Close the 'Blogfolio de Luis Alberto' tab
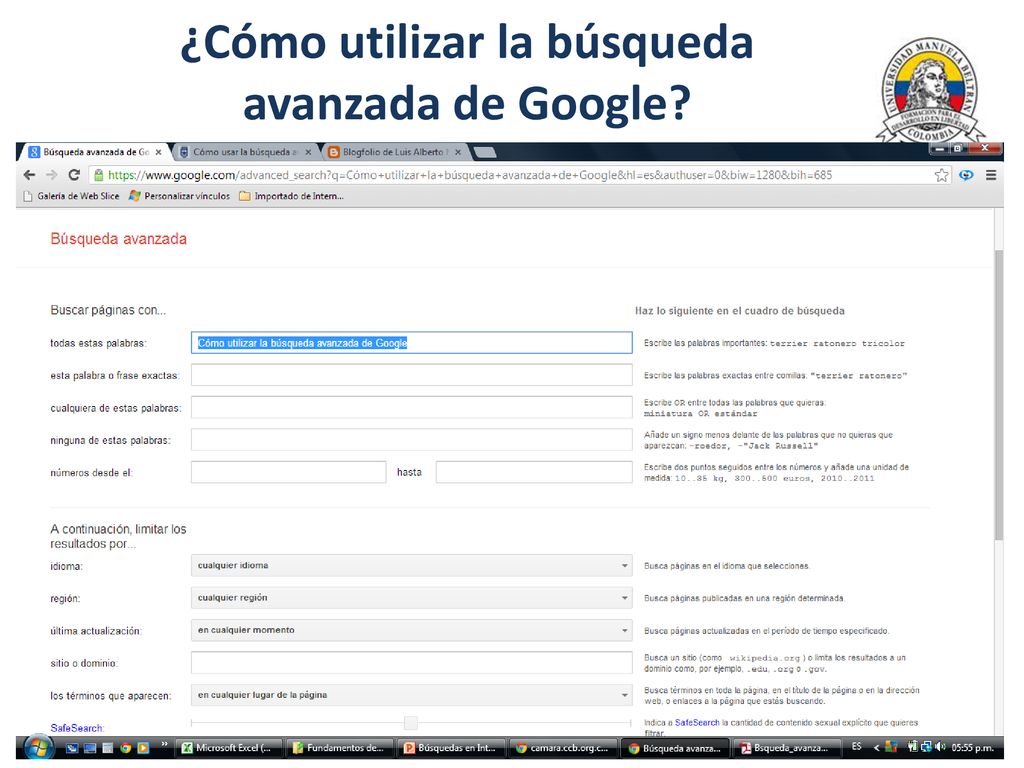Image resolution: width=1024 pixels, height=768 pixels. click(x=458, y=152)
